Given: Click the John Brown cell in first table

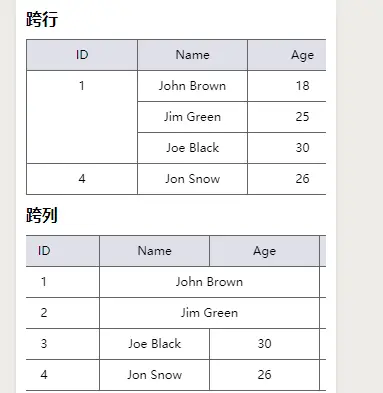Looking at the screenshot, I should tap(192, 86).
